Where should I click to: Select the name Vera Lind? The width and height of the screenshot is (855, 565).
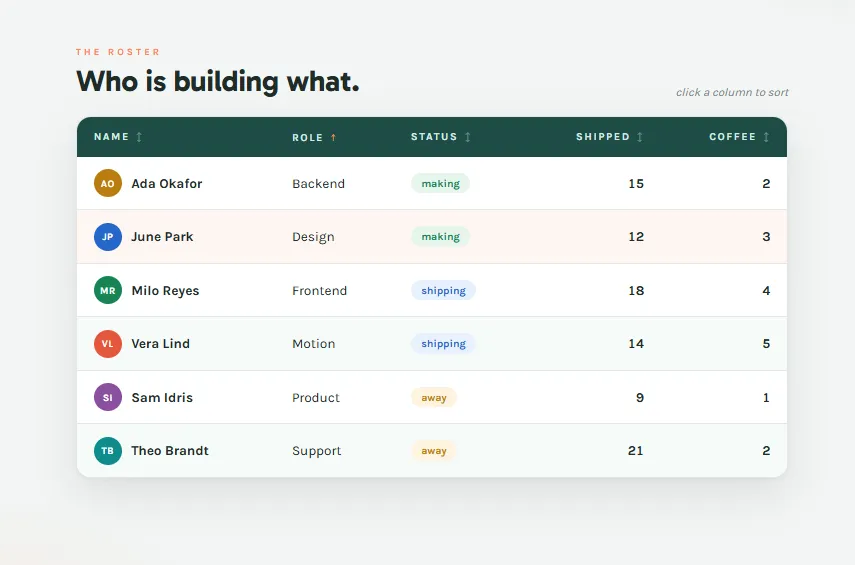(x=161, y=344)
